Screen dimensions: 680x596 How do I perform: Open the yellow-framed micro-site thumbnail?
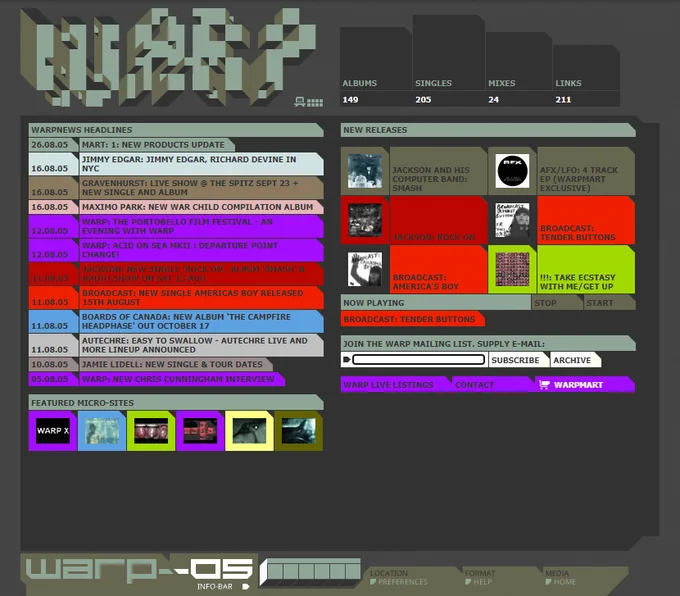tap(249, 431)
